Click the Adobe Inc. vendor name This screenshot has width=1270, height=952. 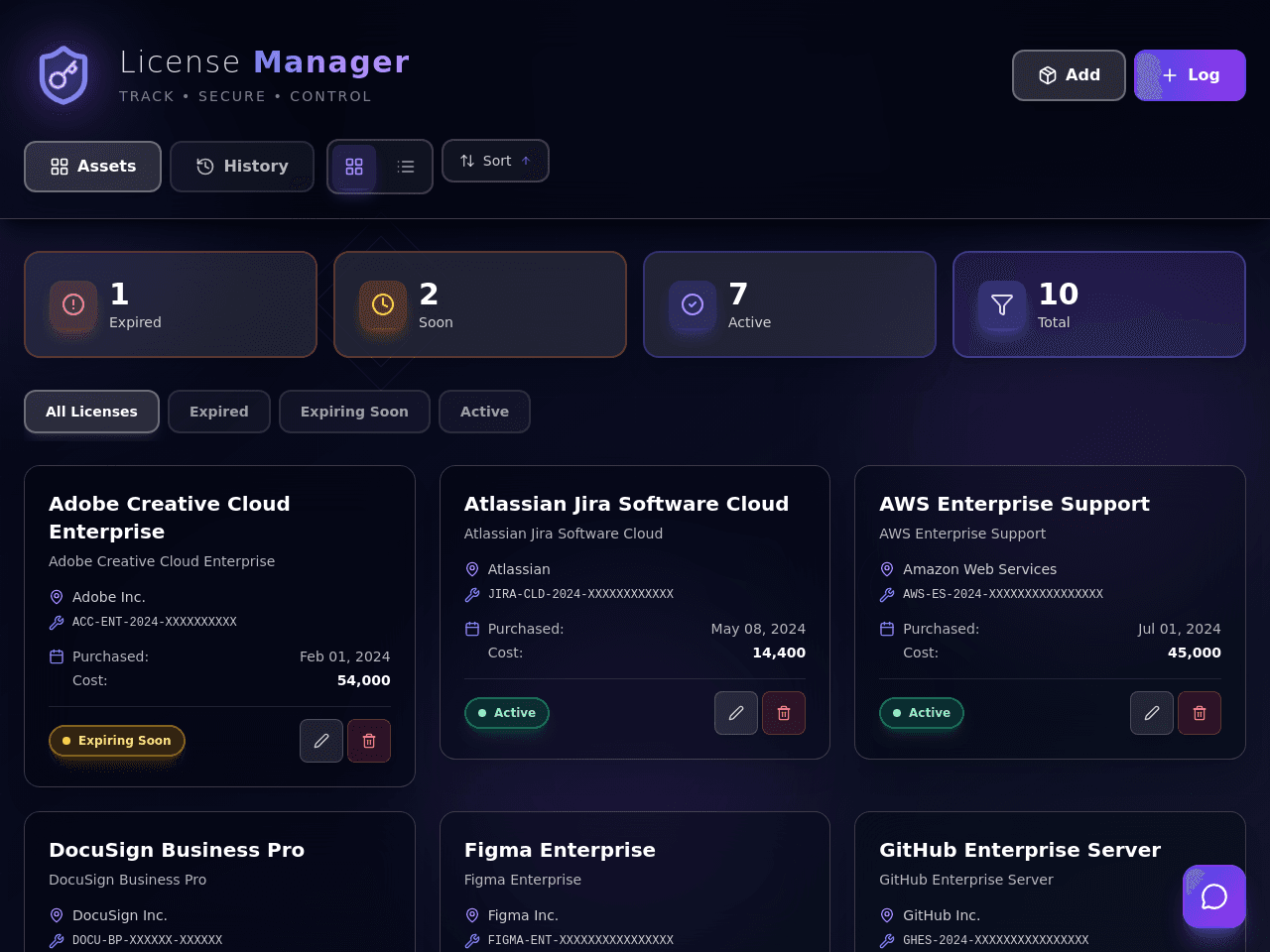[109, 597]
